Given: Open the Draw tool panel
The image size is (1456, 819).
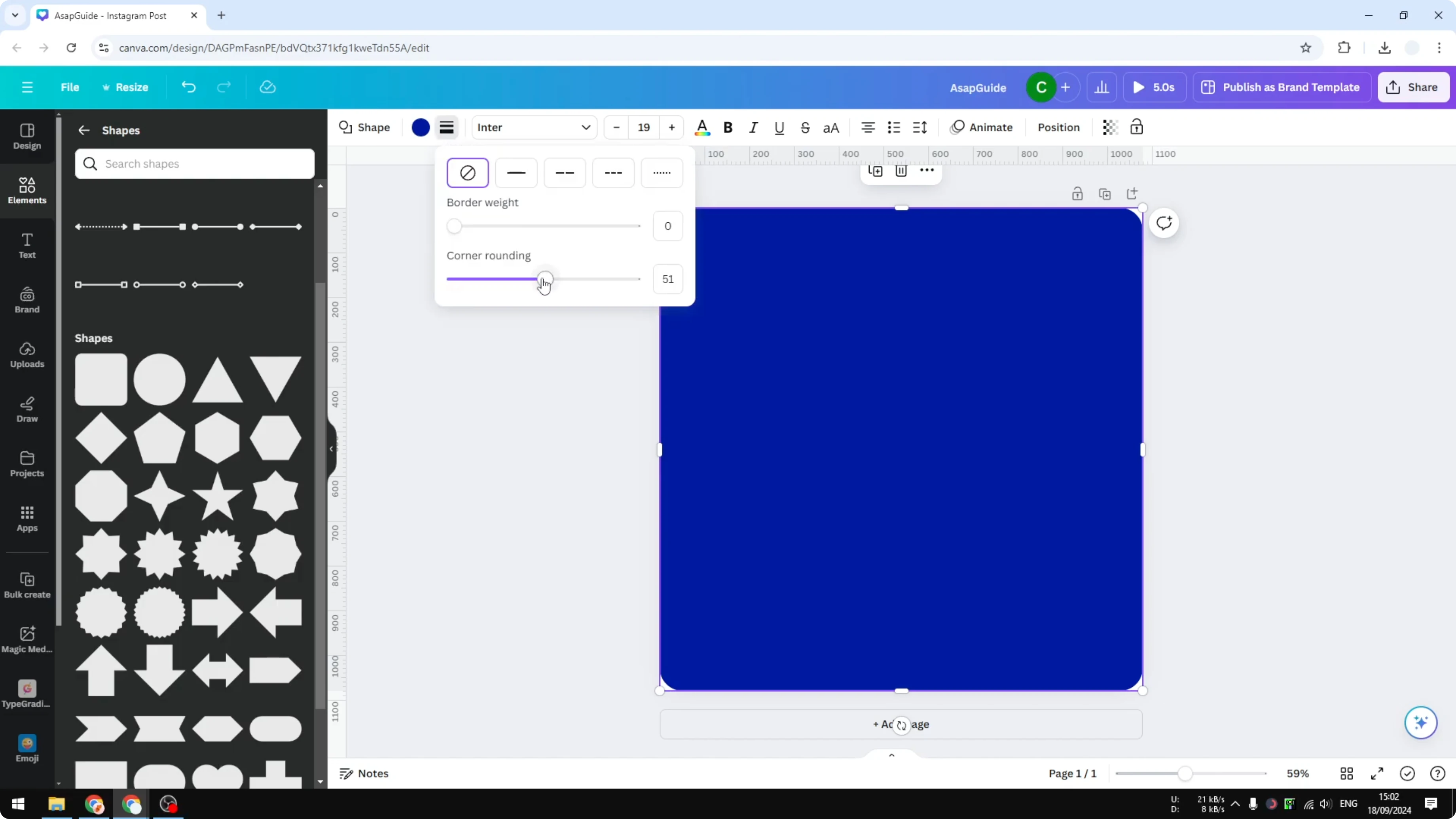Looking at the screenshot, I should pyautogui.click(x=27, y=410).
